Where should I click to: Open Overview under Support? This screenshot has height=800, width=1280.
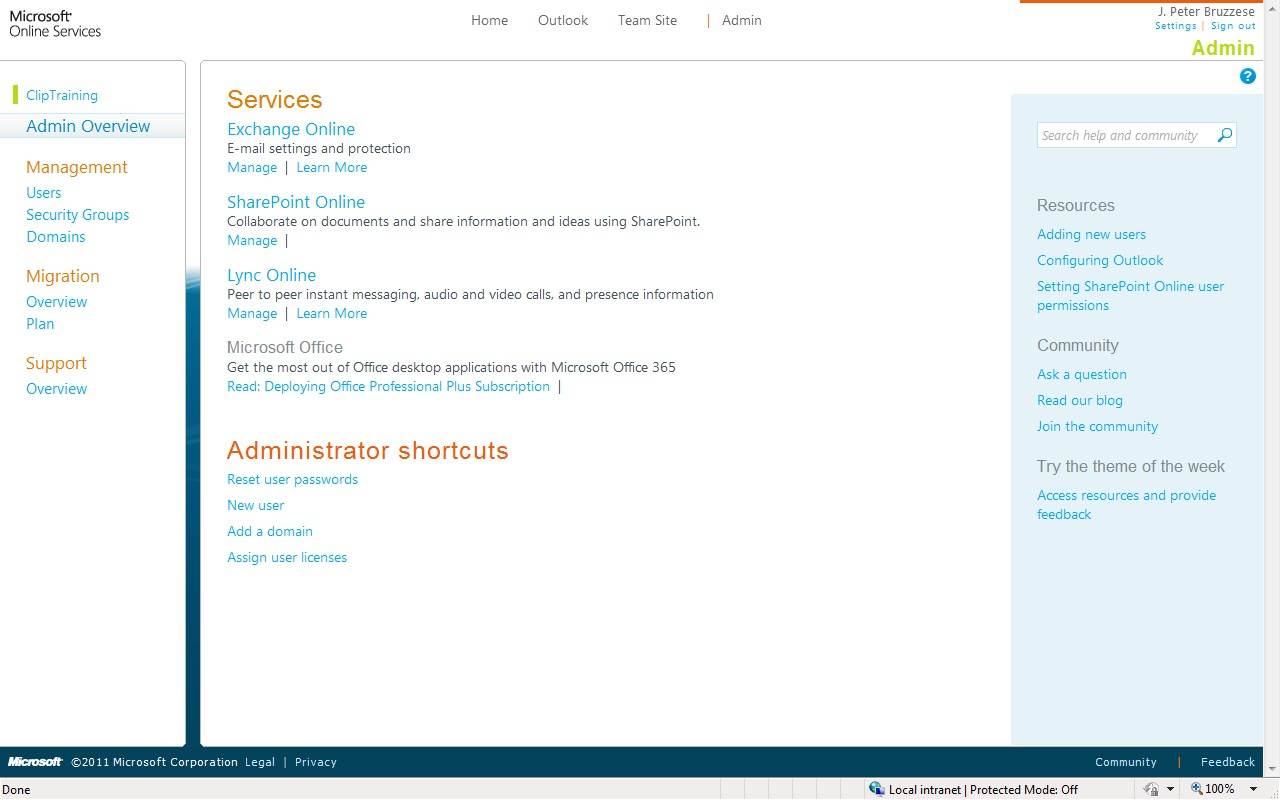point(56,389)
